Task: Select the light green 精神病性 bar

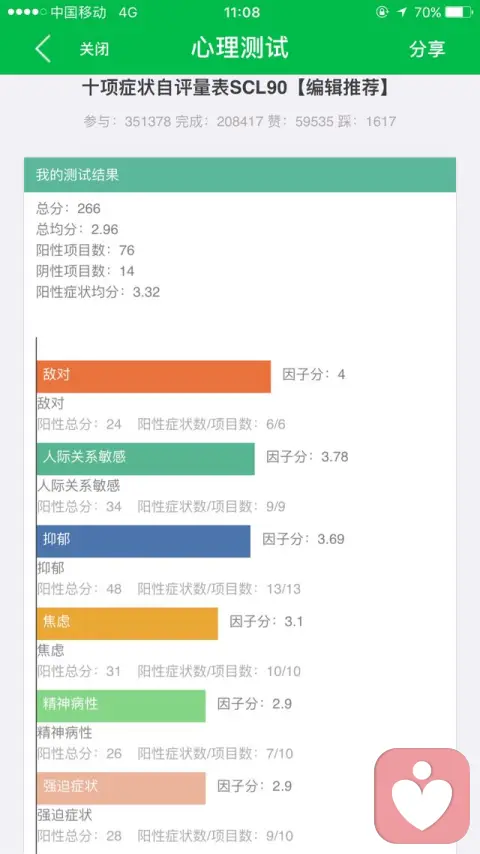Action: click(121, 706)
